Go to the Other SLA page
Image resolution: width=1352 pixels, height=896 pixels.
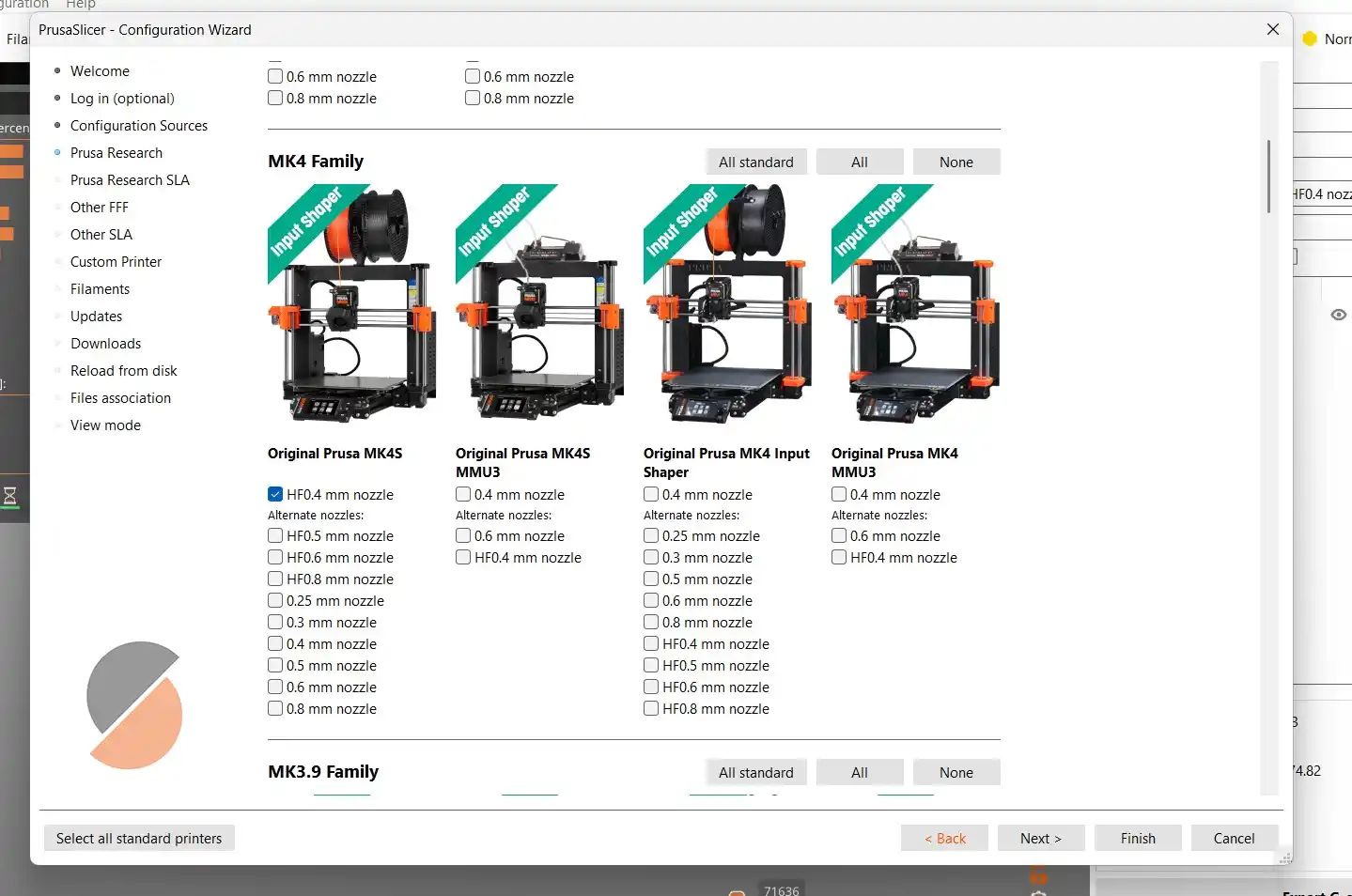click(x=101, y=235)
